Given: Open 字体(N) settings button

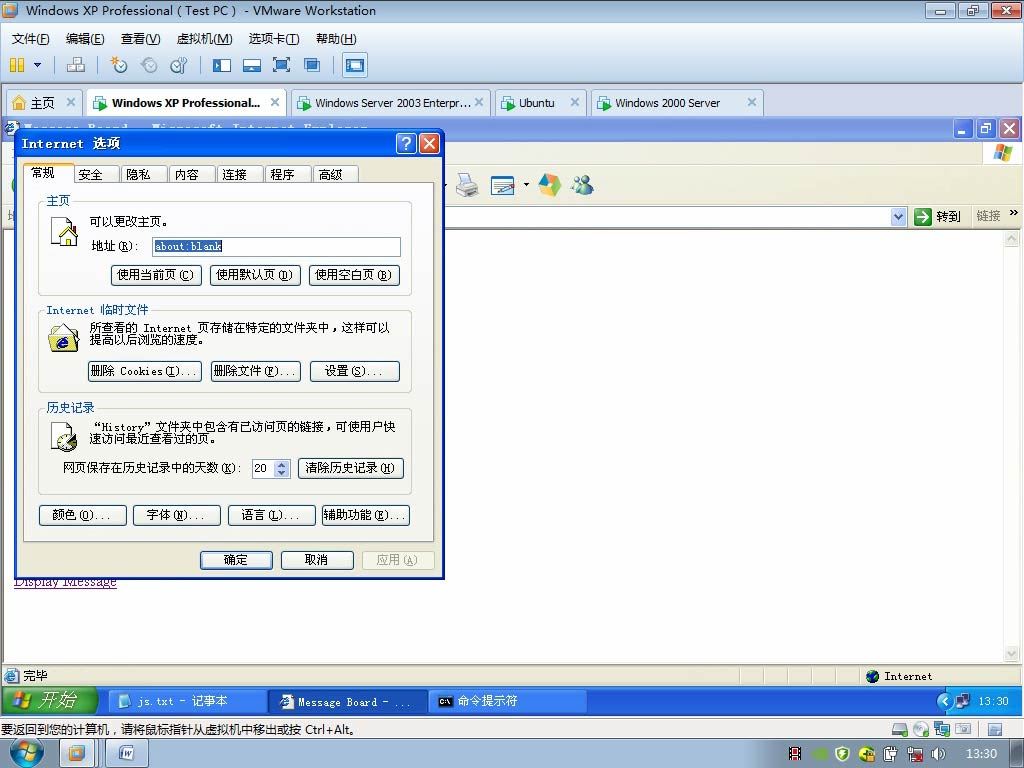Looking at the screenshot, I should (176, 515).
